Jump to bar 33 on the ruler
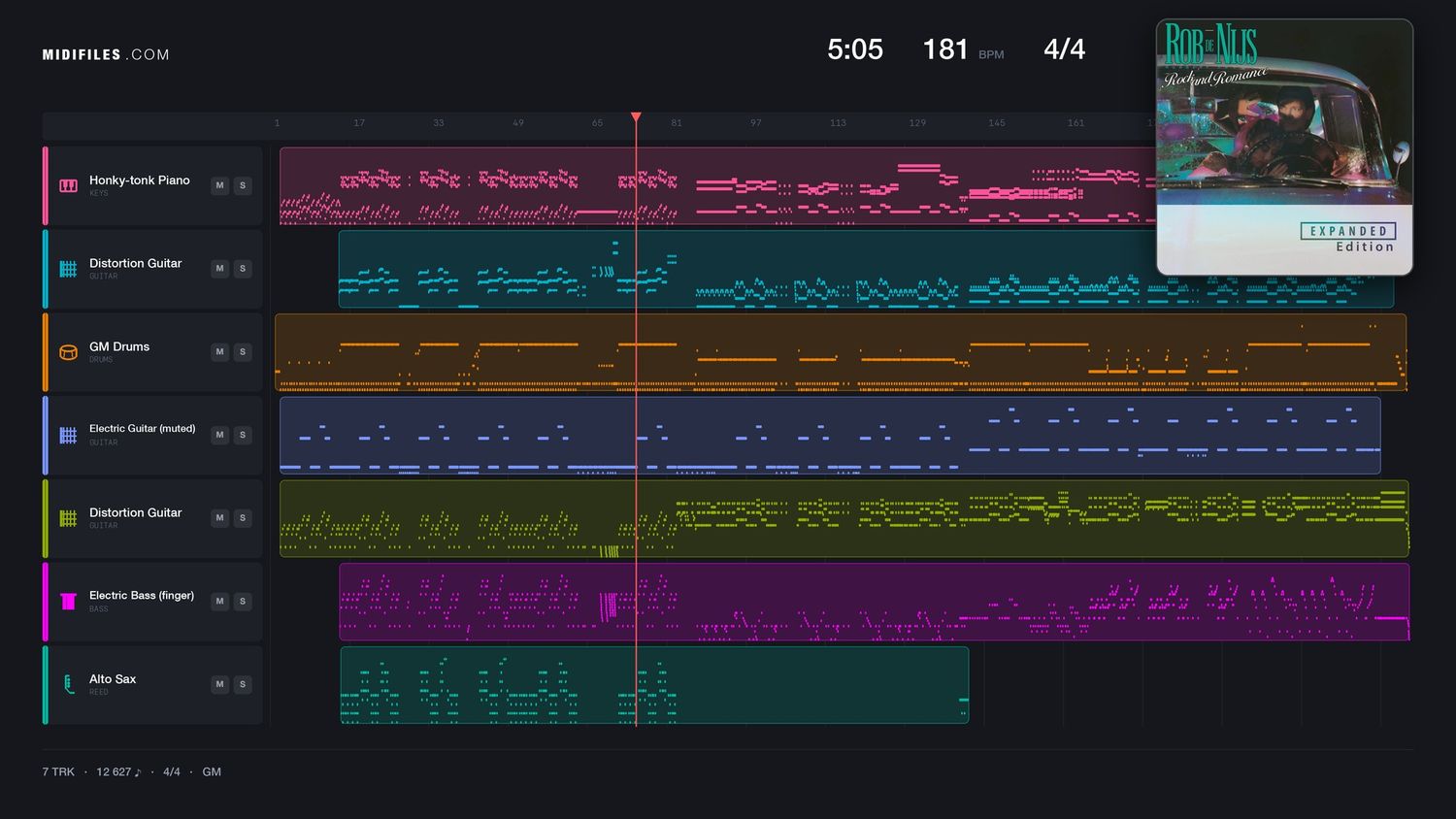This screenshot has width=1456, height=819. (439, 123)
